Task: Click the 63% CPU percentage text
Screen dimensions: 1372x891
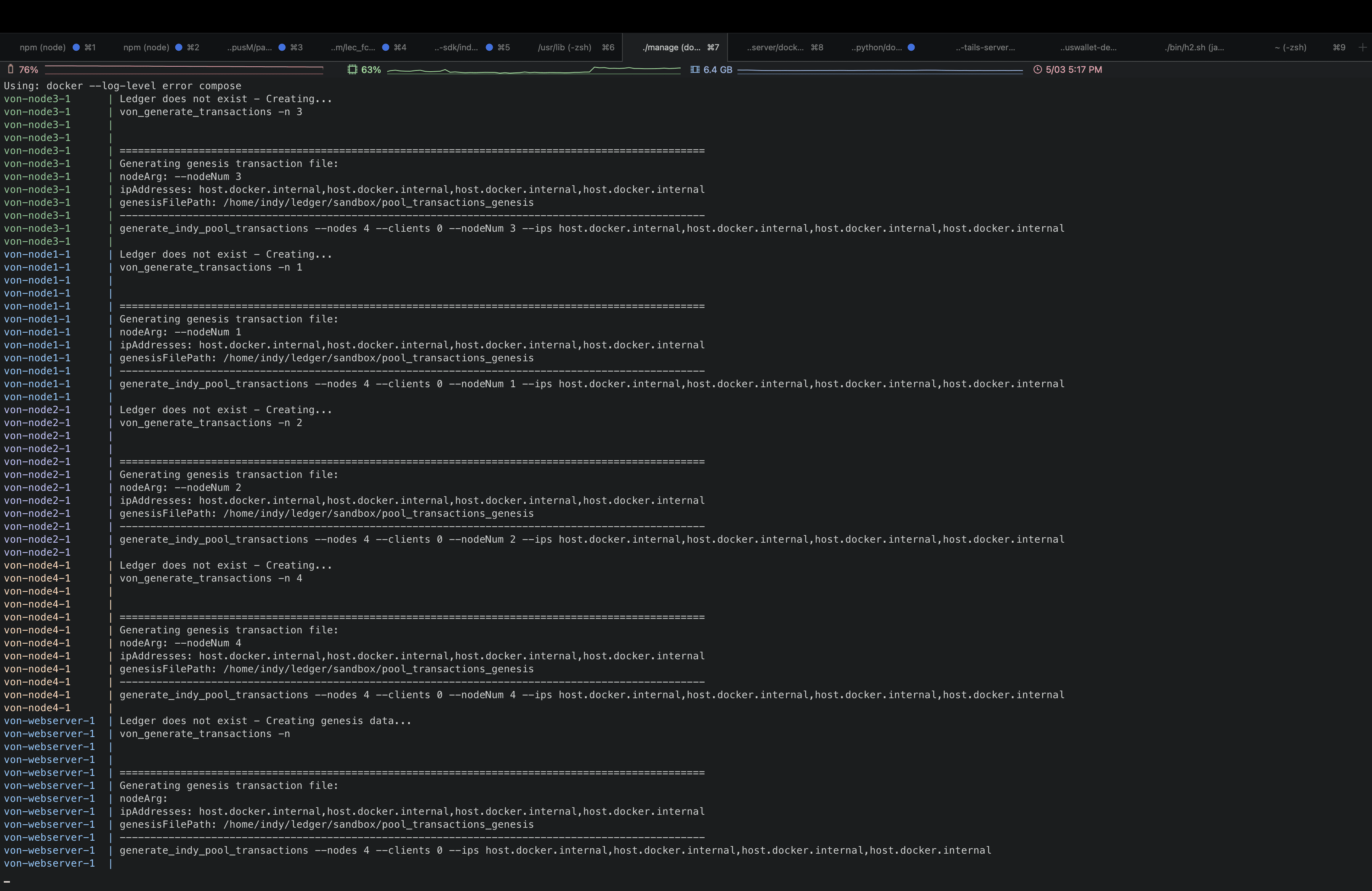Action: (371, 69)
